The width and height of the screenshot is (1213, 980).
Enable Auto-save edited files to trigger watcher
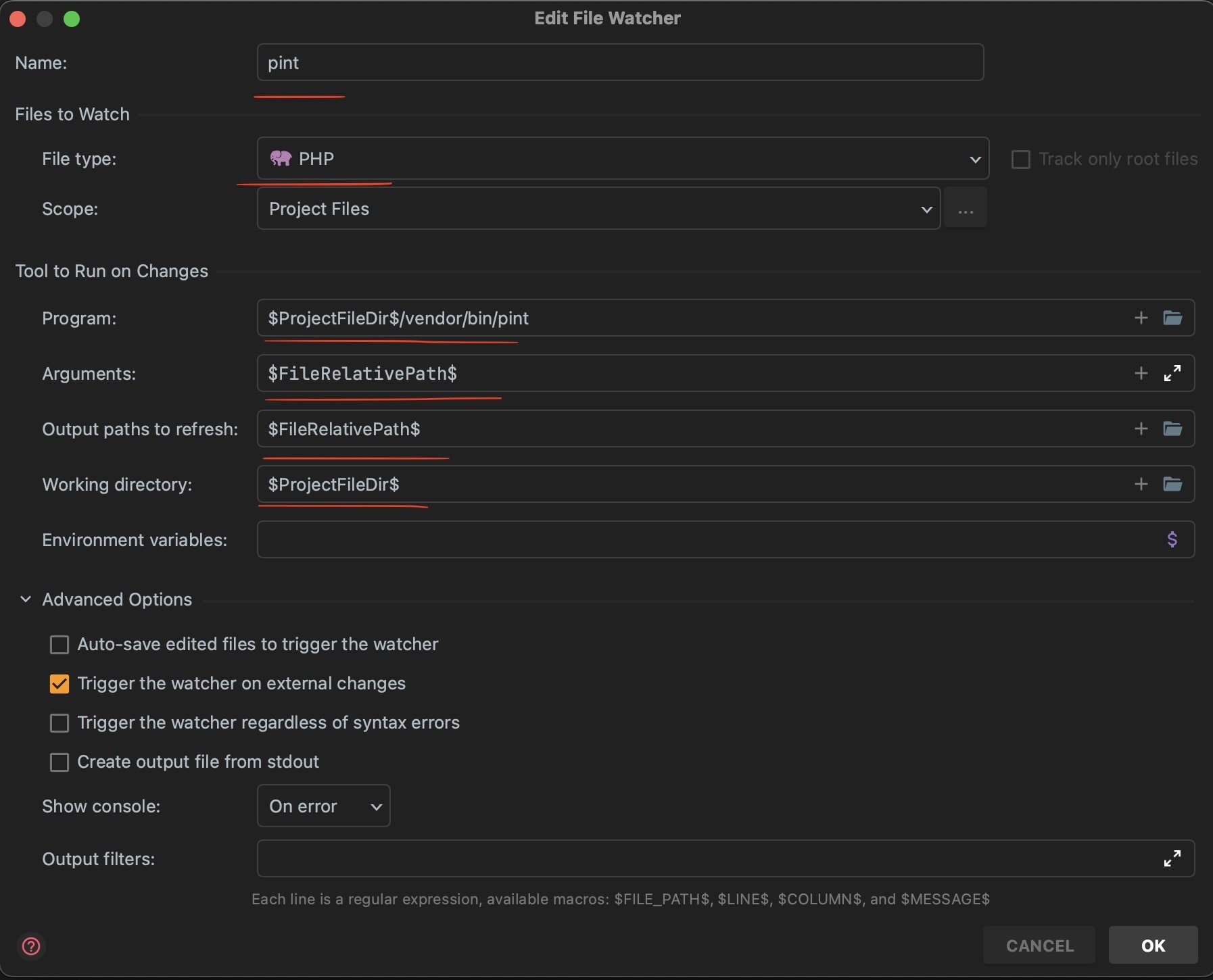point(60,645)
